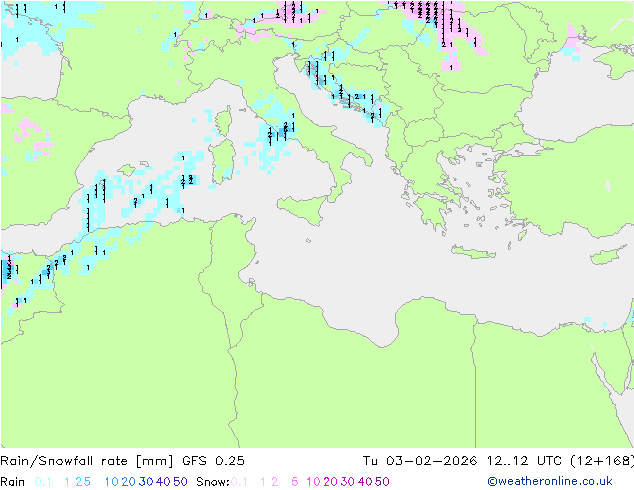Pick the Rain legend value 10
This screenshot has height=490, width=634.
[x=111, y=482]
